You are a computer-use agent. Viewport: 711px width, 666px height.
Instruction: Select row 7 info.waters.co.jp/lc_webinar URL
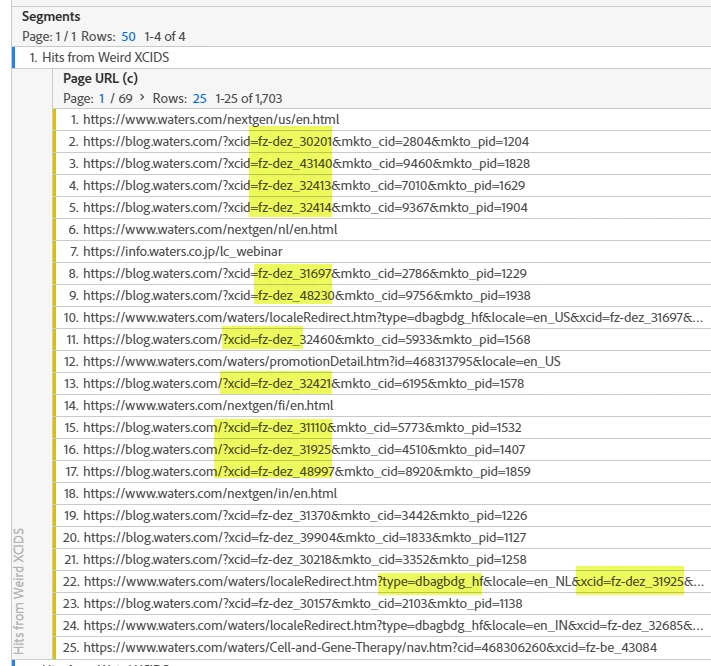[x=183, y=252]
